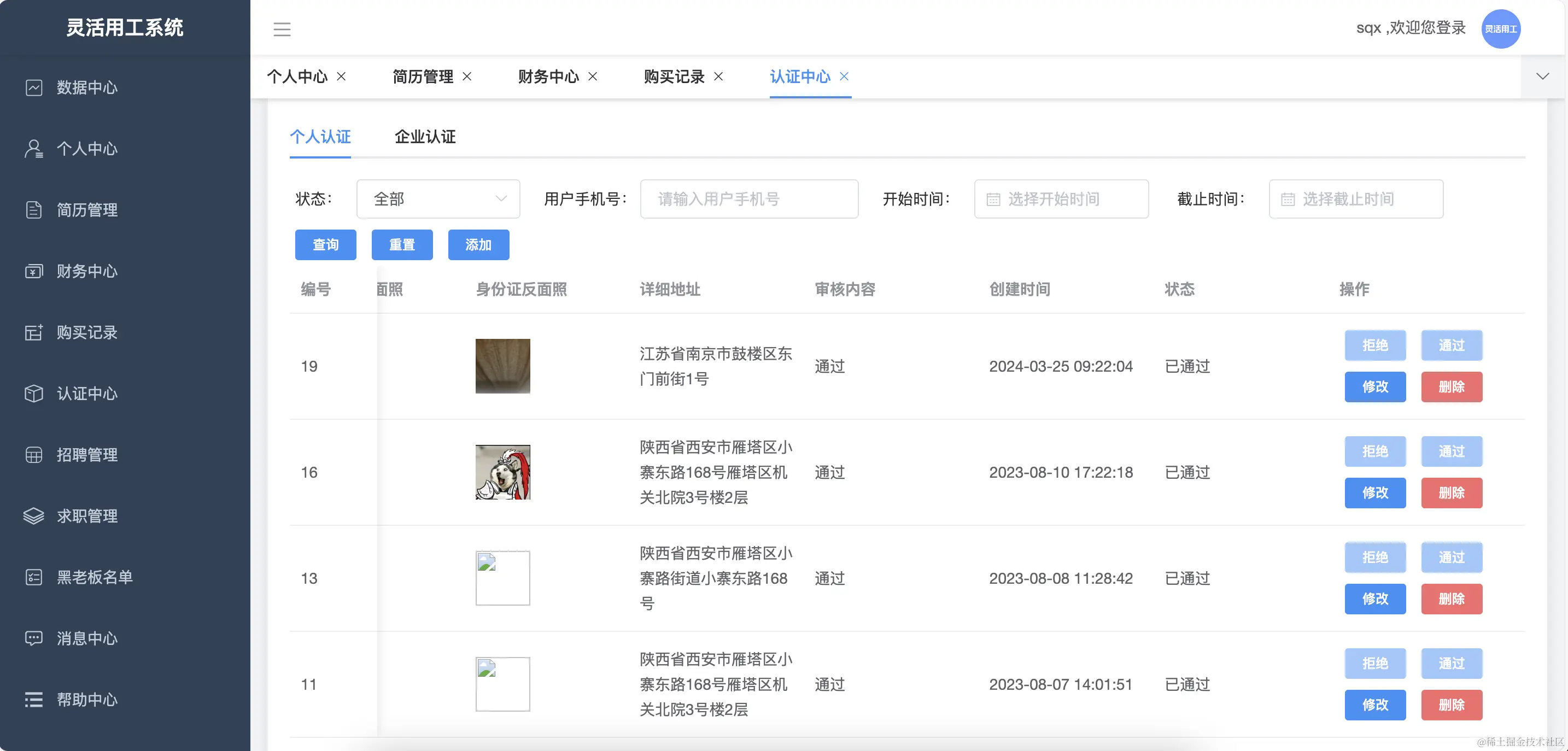
Task: Click the 查询 search button
Action: [x=325, y=245]
